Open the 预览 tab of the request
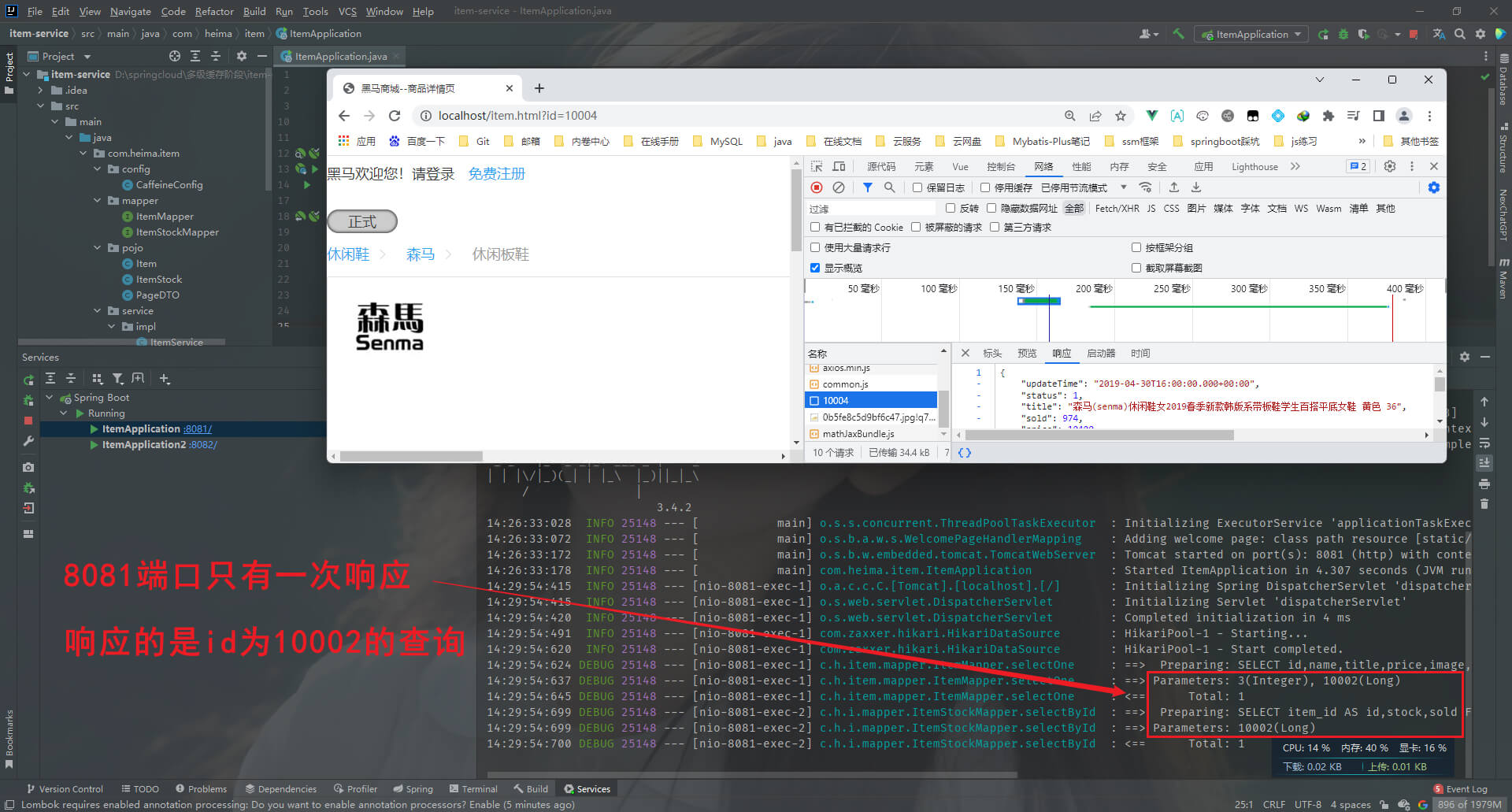Screen dimensions: 1512x812 [1027, 353]
